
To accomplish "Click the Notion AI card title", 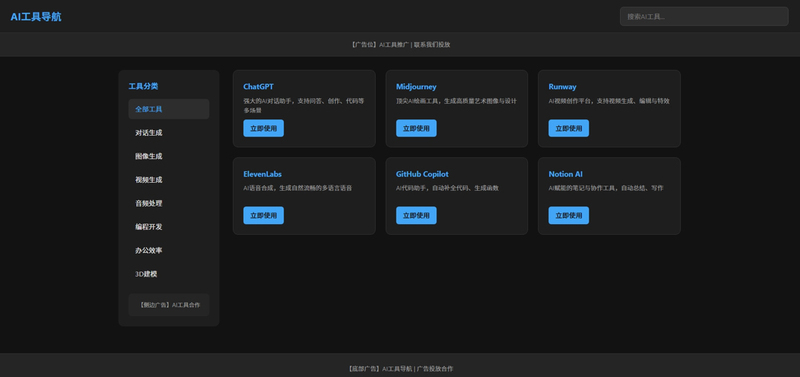I will 565,174.
